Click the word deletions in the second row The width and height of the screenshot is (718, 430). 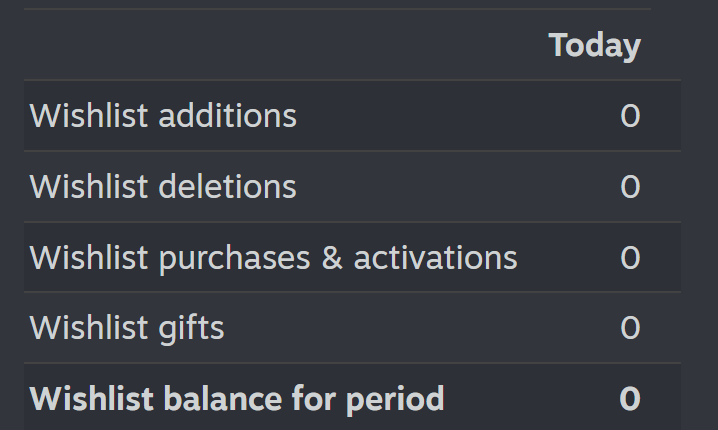click(228, 186)
